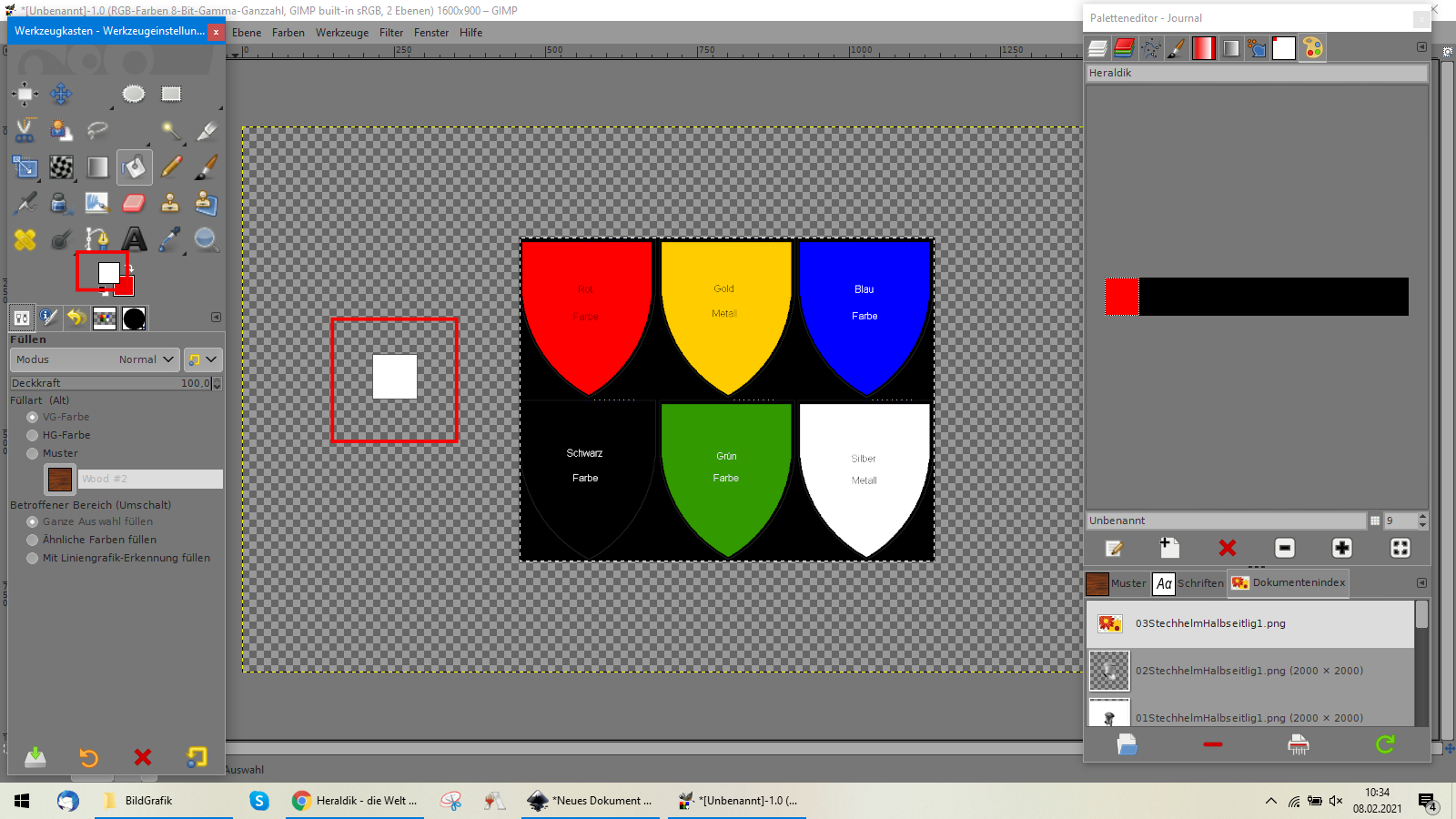1456x819 pixels.
Task: Activate the Bucket Fill tool
Action: (x=134, y=167)
